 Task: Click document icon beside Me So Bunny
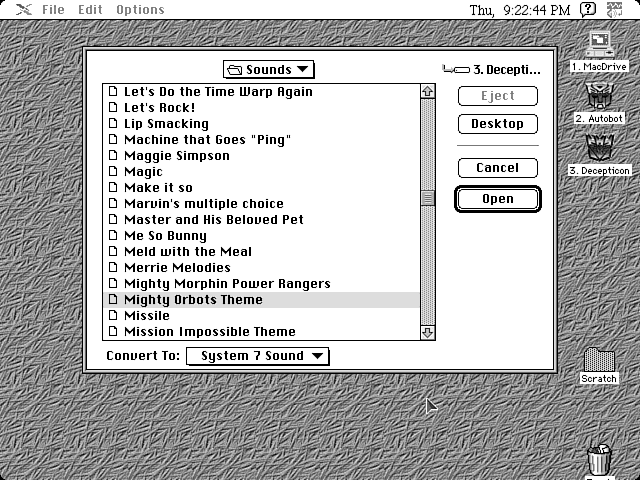click(x=113, y=235)
